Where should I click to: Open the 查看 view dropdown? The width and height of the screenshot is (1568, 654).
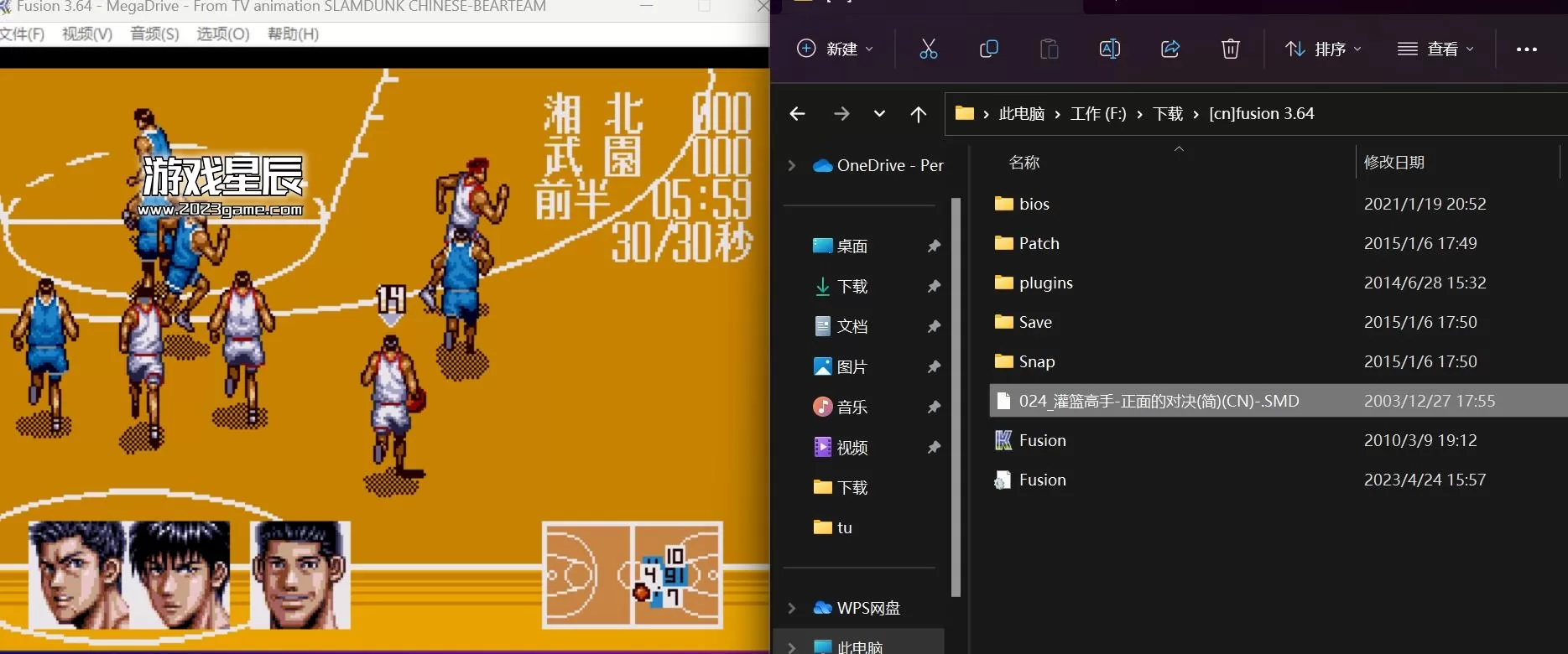tap(1435, 49)
